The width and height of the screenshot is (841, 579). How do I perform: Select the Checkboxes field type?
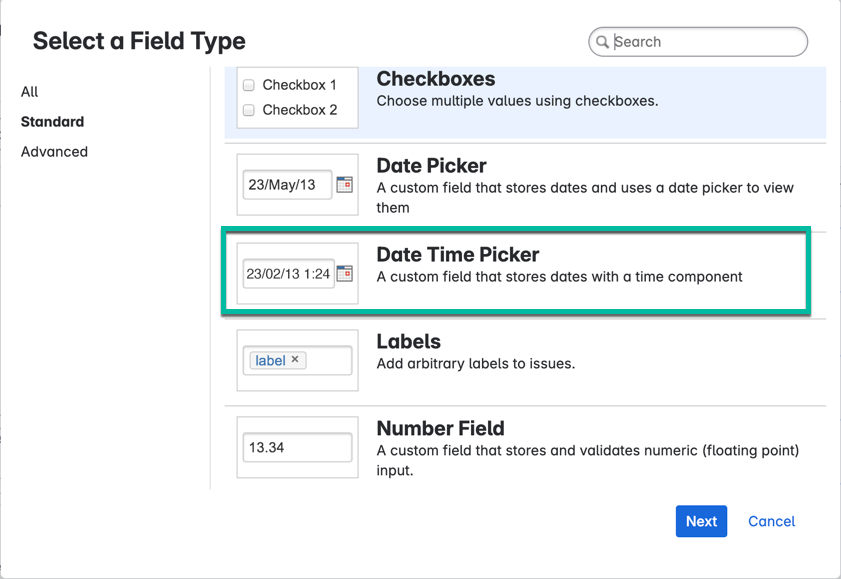(x=435, y=79)
